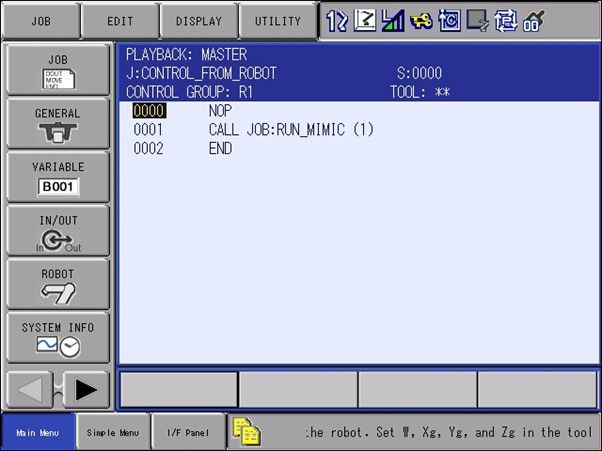Viewport: 602px width, 451px height.
Task: Open the EDIT top menu
Action: (x=120, y=20)
